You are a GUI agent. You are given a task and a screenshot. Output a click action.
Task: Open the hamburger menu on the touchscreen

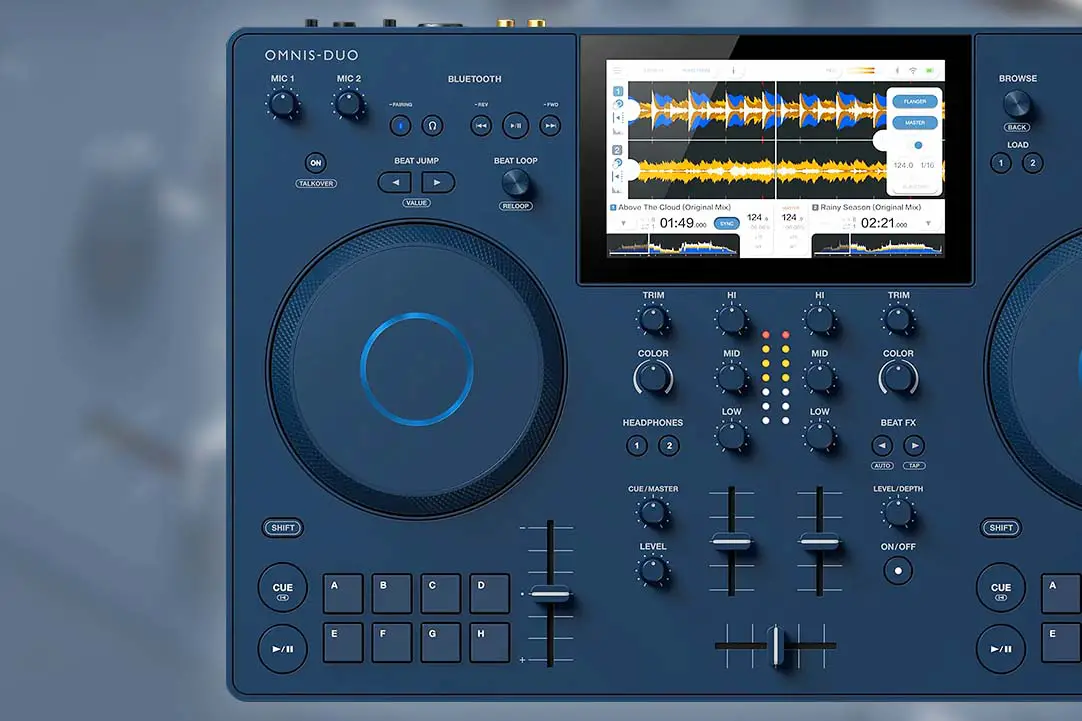pyautogui.click(x=615, y=69)
